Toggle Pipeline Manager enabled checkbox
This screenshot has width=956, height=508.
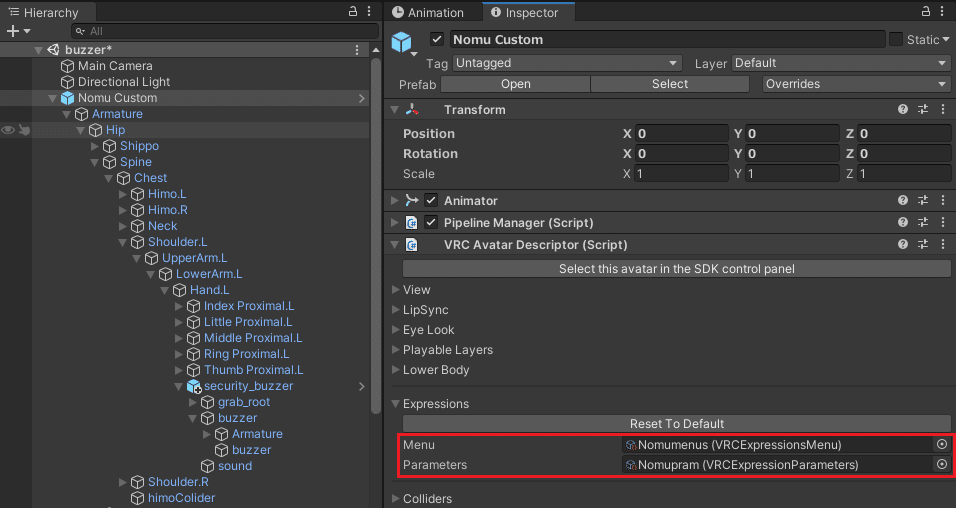click(x=431, y=222)
